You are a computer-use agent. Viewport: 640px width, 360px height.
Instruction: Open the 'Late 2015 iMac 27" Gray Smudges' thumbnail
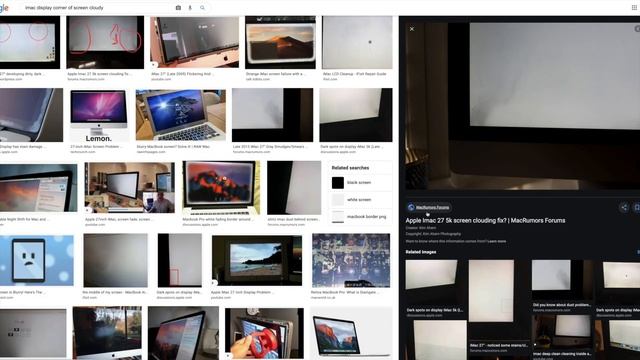click(272, 116)
